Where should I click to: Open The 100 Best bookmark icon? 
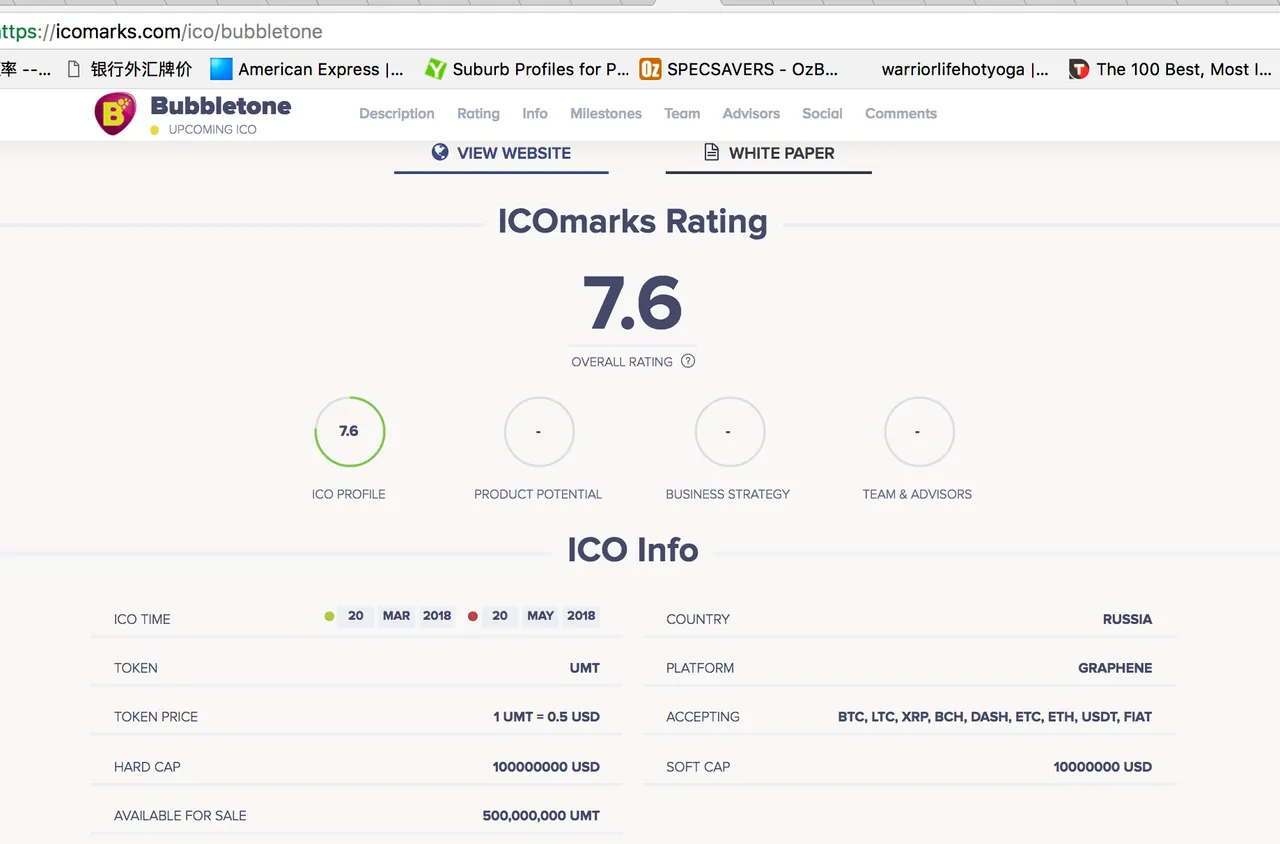pos(1079,69)
